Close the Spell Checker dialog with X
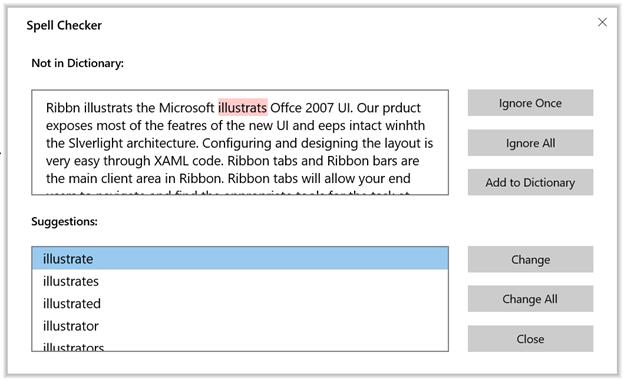 [602, 22]
